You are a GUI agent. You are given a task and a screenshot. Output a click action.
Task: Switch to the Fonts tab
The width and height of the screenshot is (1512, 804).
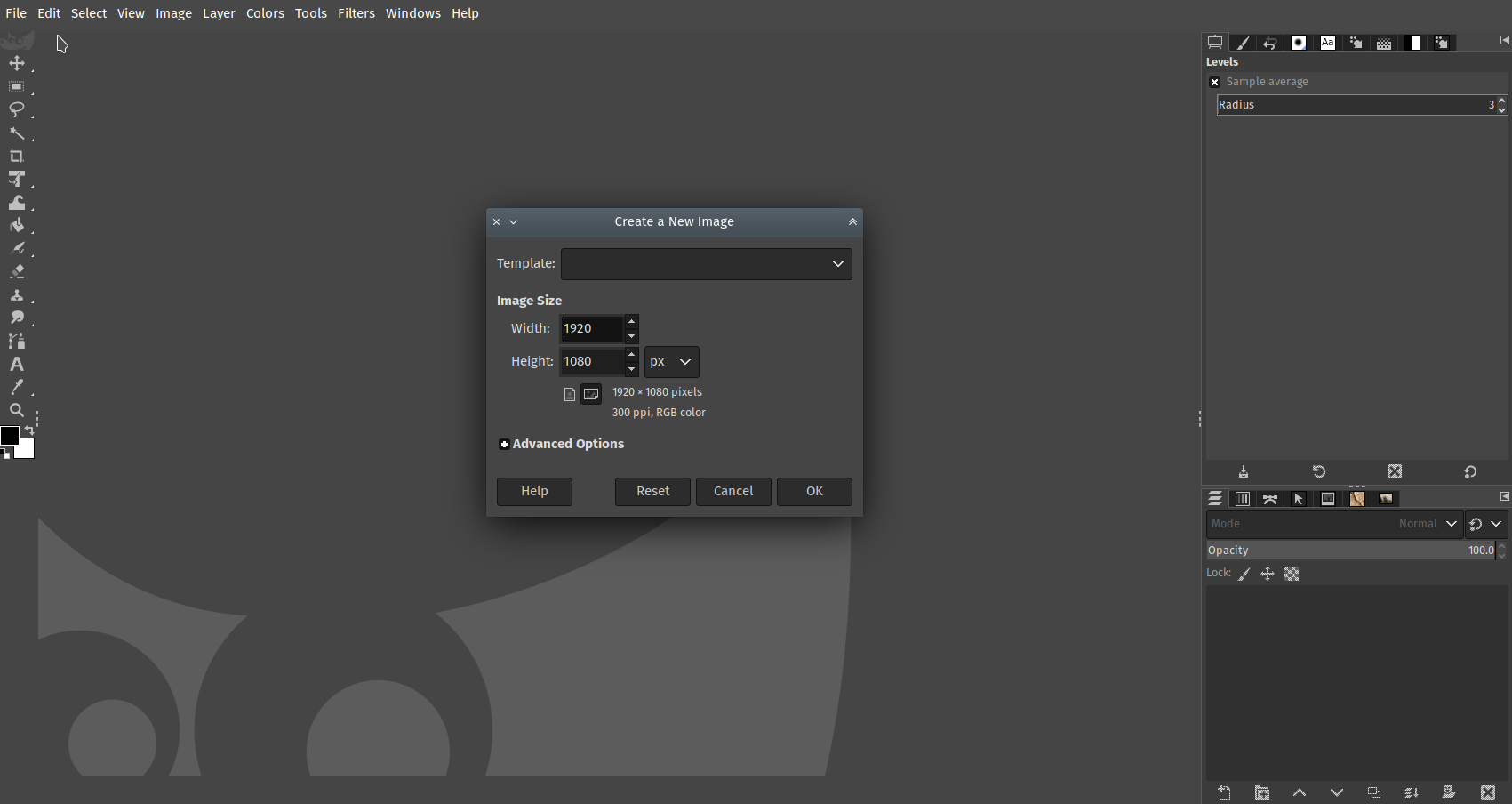click(x=1328, y=43)
